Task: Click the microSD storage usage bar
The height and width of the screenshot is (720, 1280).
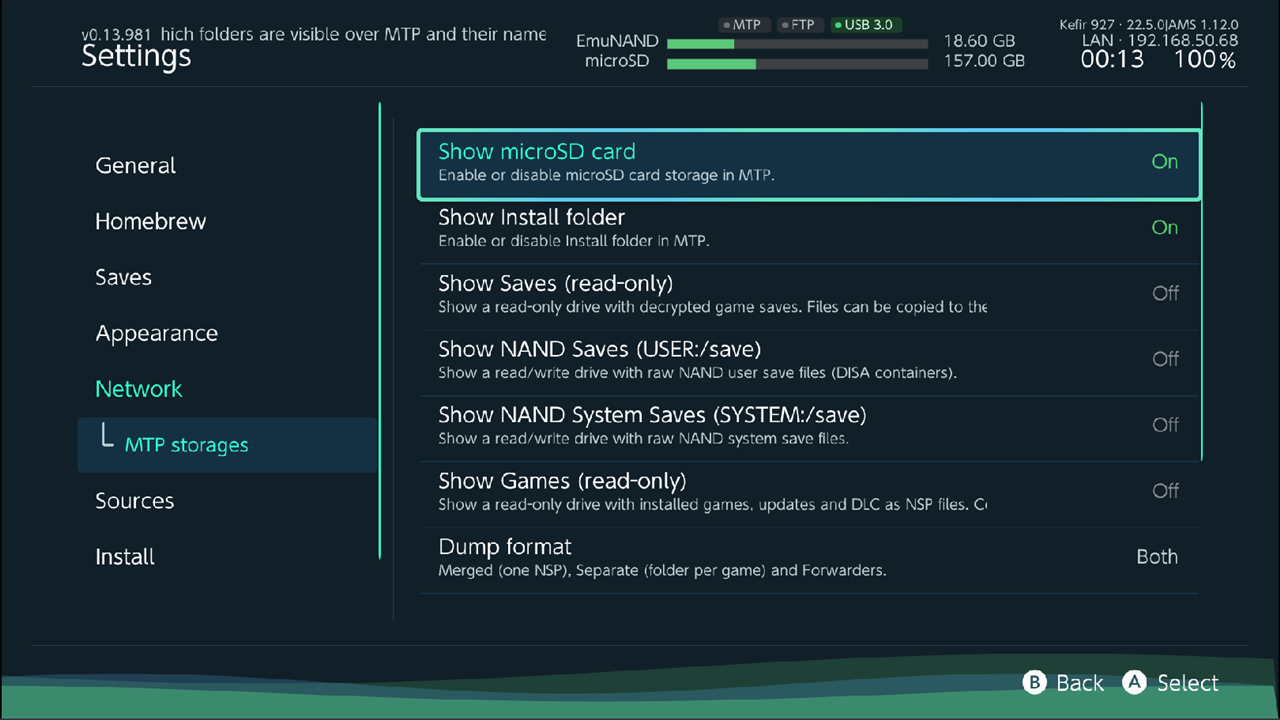Action: click(797, 63)
